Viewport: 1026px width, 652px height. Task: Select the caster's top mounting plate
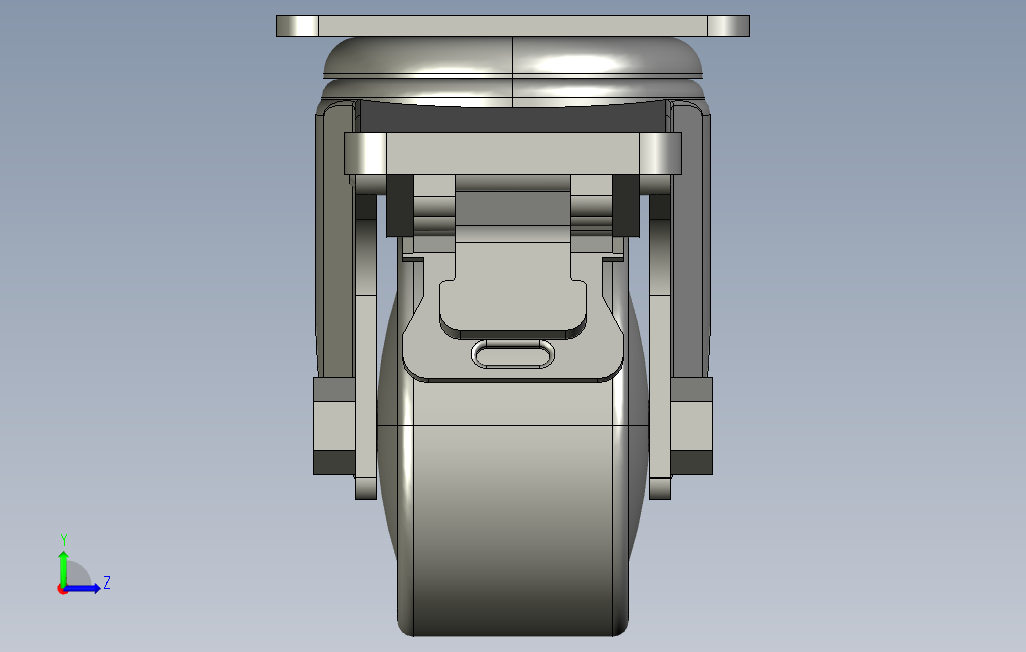(512, 26)
